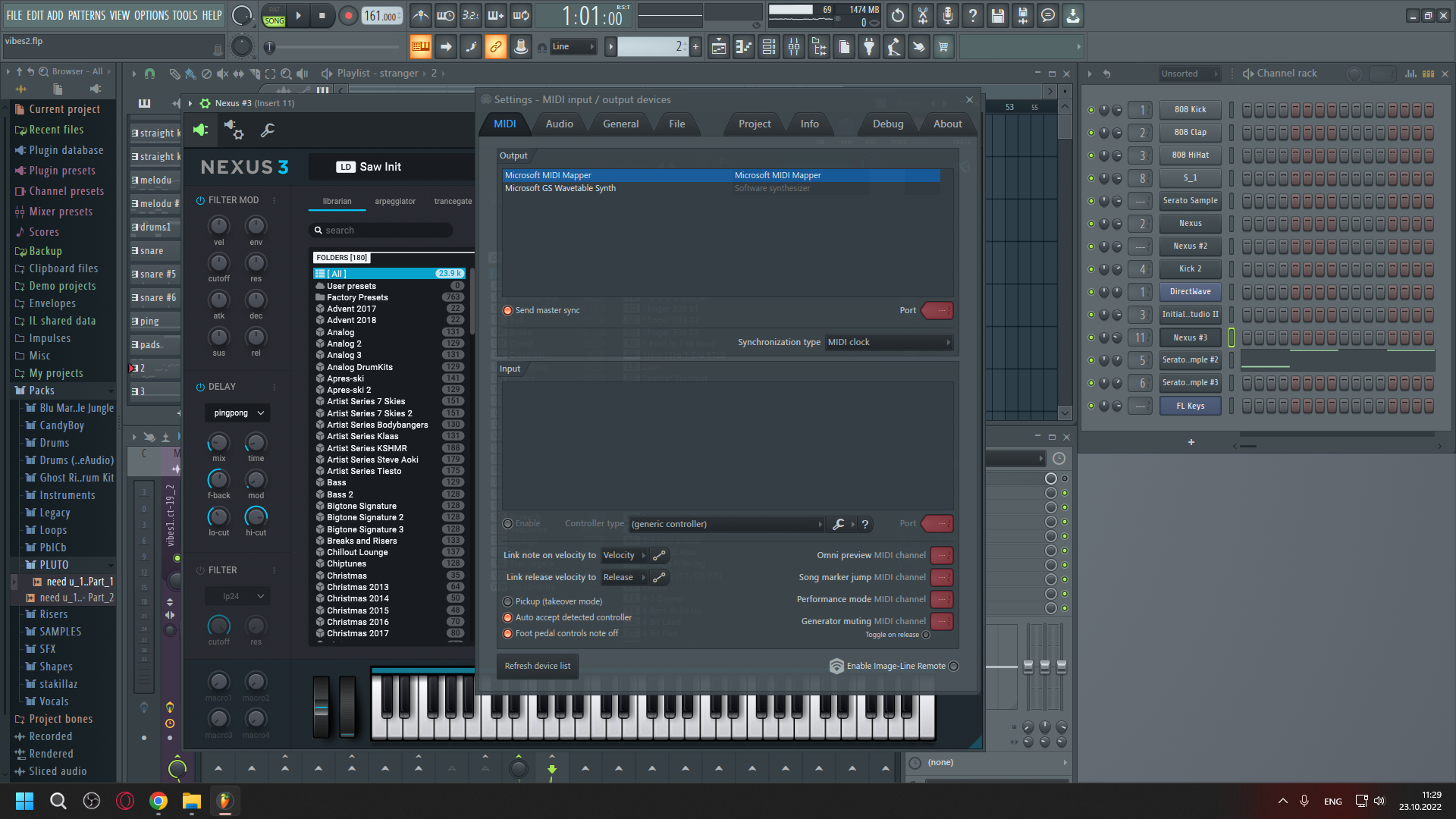Click the undo history circular arrow icon

[x=898, y=15]
